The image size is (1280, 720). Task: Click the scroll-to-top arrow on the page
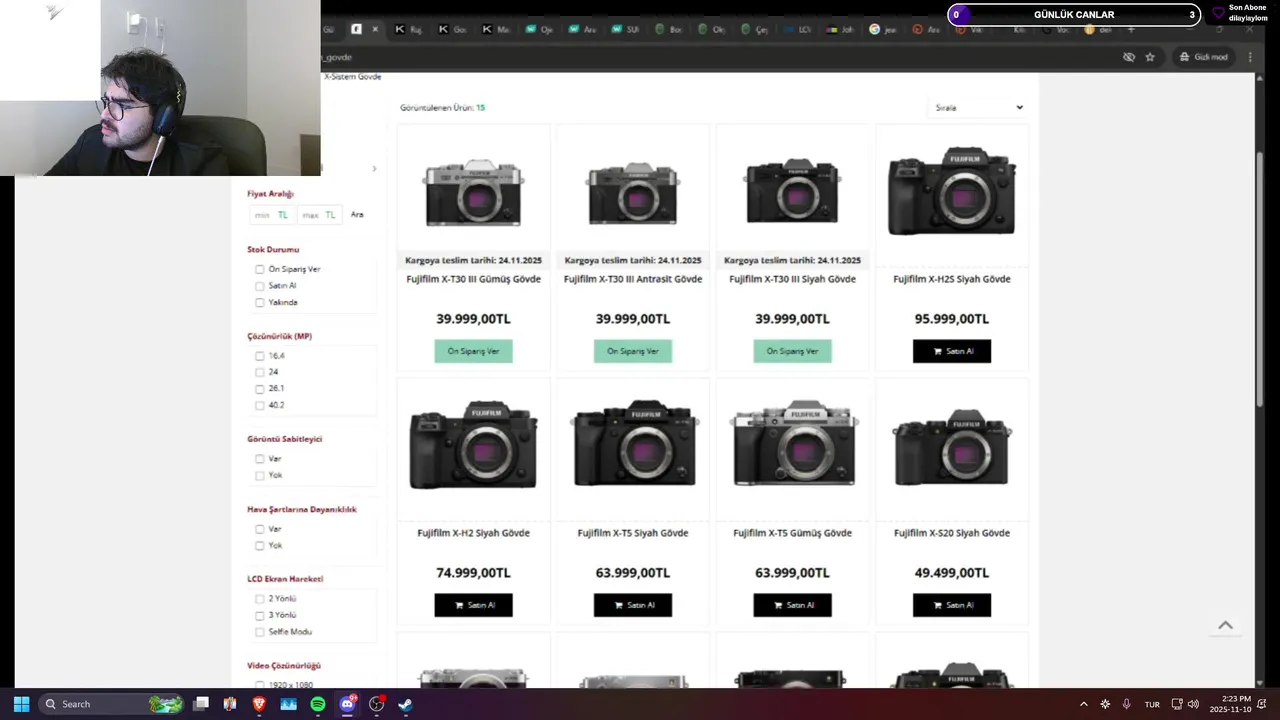coord(1225,625)
